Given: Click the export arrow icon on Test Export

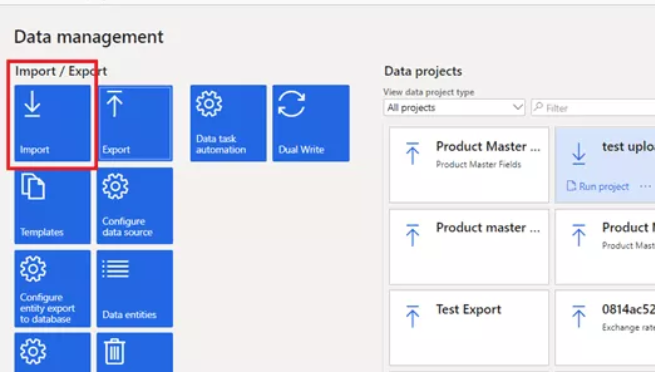Looking at the screenshot, I should coord(412,316).
